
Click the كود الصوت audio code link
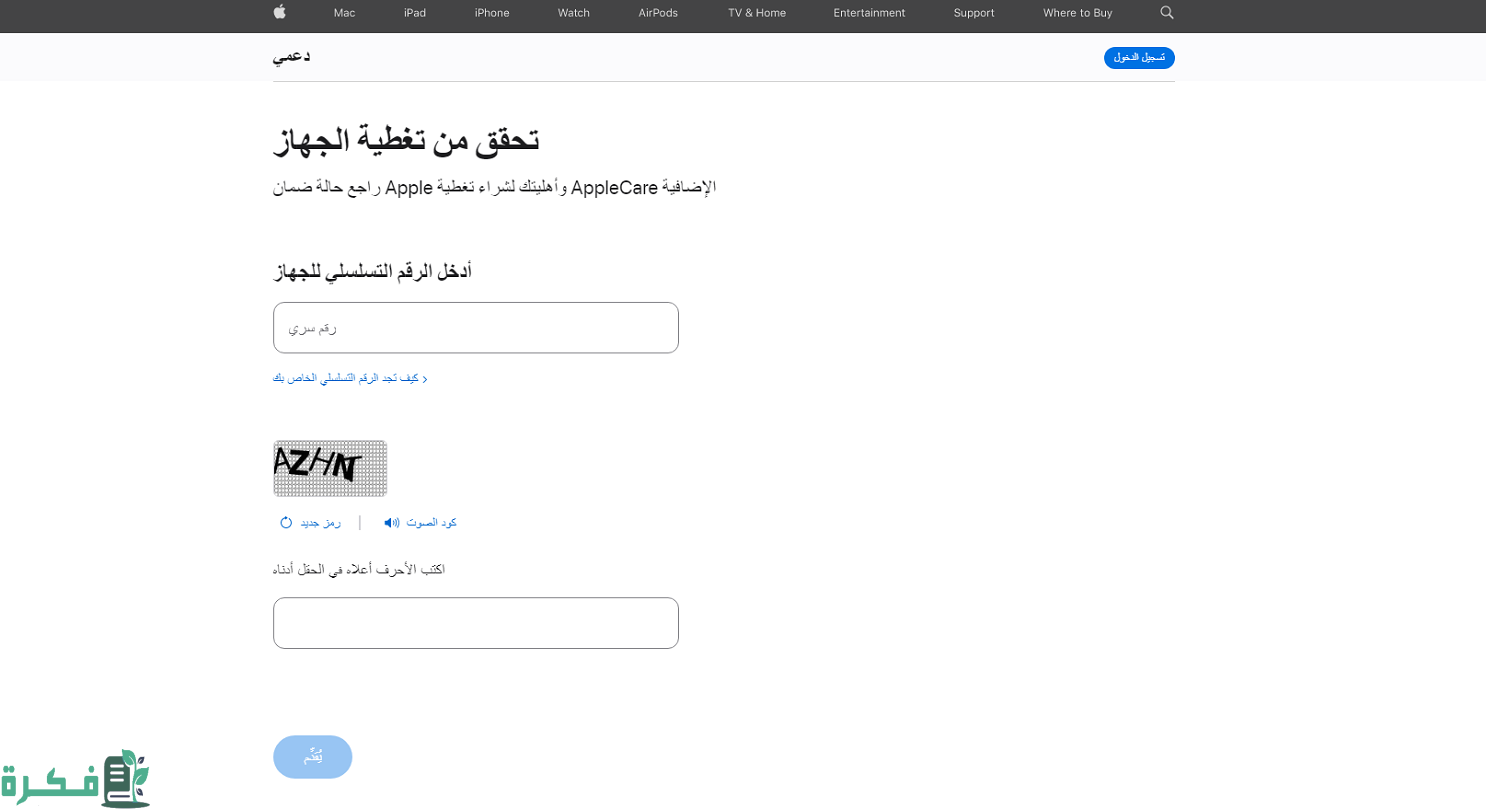[x=431, y=522]
